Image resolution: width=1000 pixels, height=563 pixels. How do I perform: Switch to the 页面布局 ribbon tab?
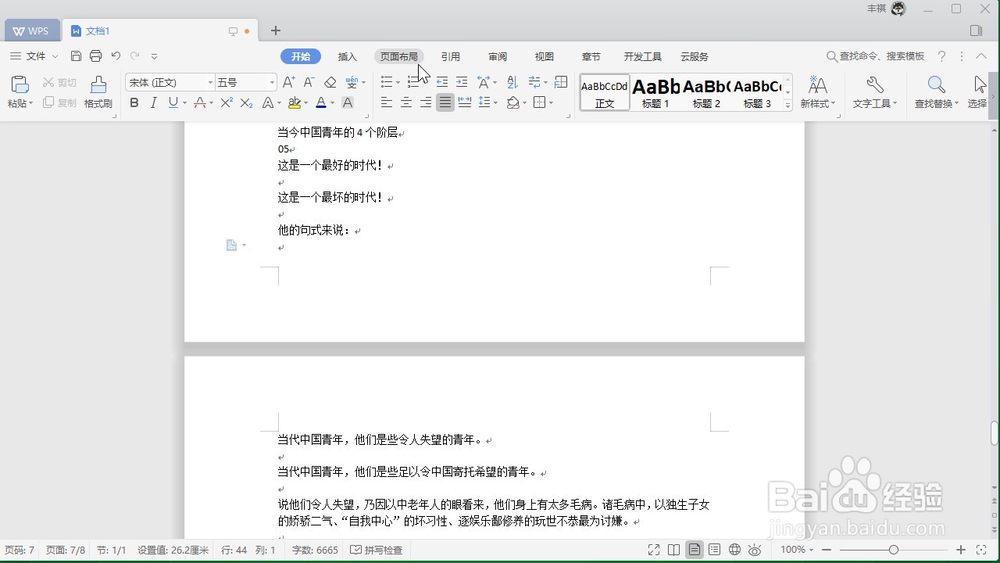tap(399, 56)
